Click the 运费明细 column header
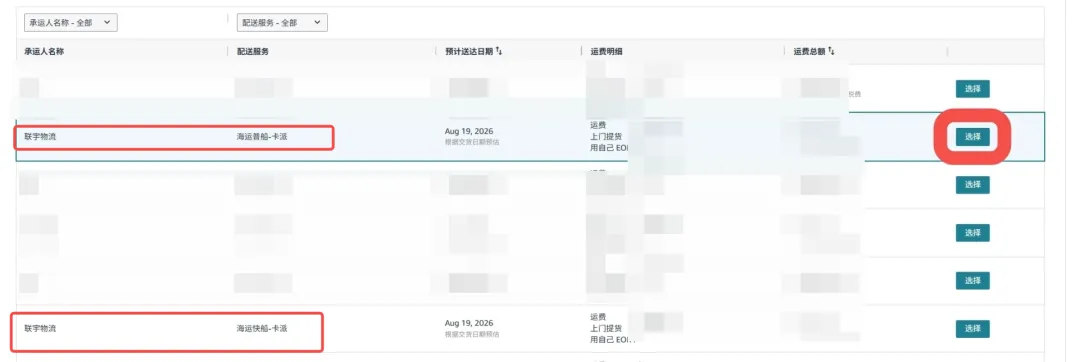1080x362 pixels. [x=607, y=52]
